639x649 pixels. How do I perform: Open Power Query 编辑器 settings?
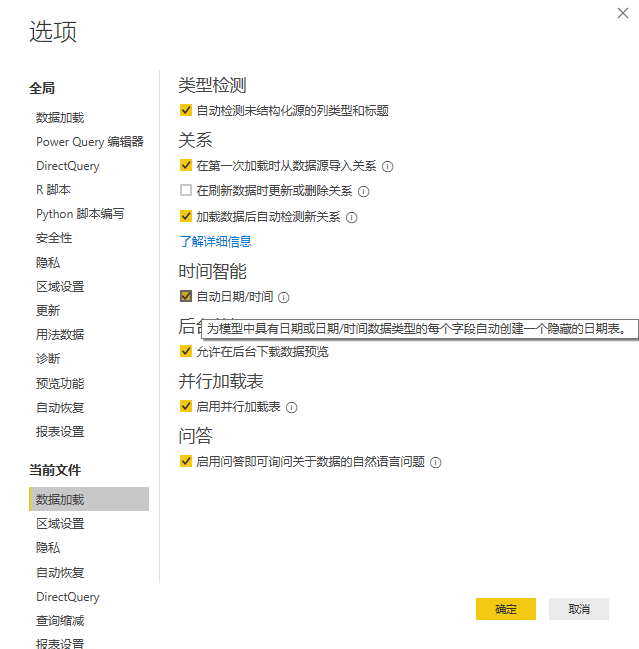[x=90, y=142]
